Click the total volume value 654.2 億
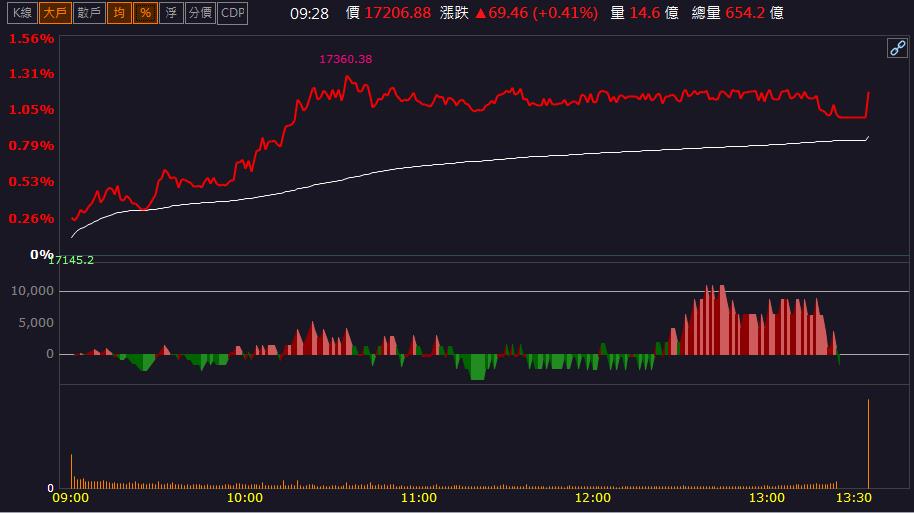914x513 pixels. click(x=754, y=13)
